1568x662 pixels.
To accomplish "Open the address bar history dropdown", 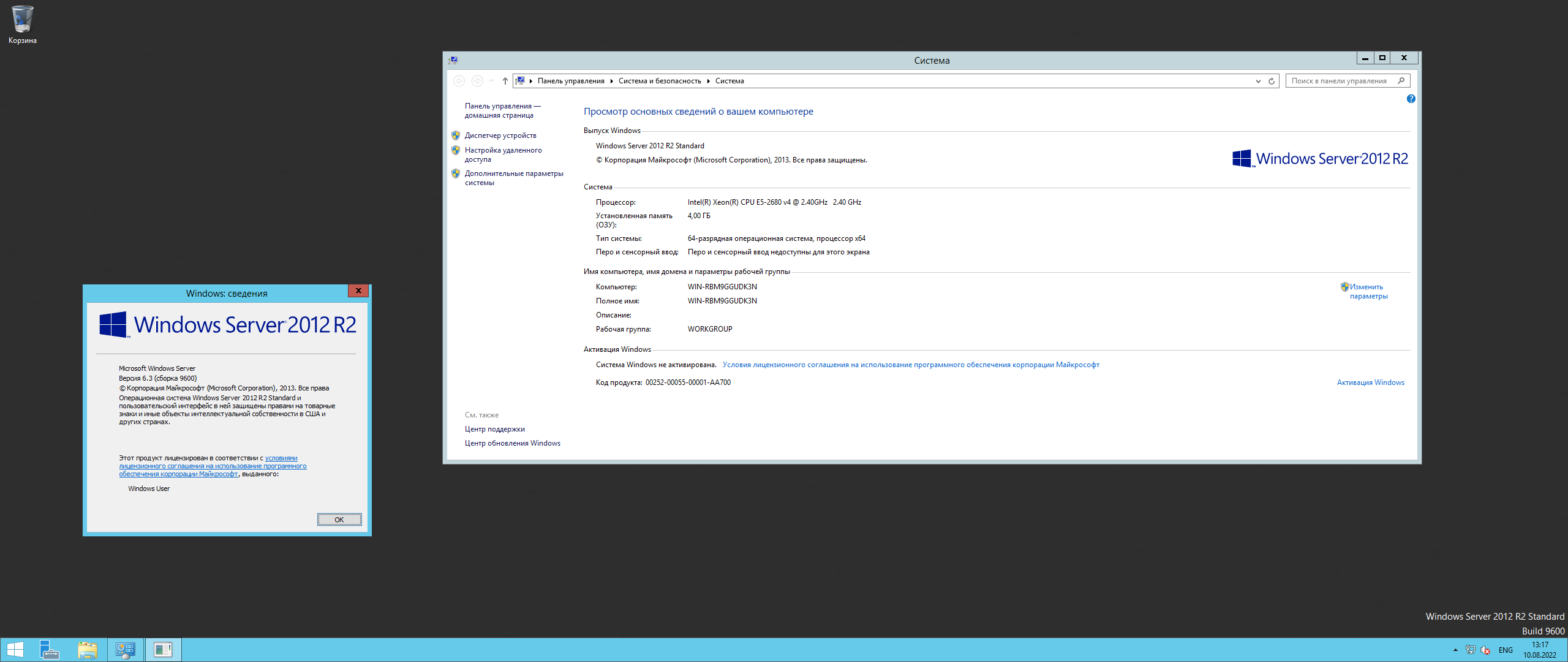I will pyautogui.click(x=1258, y=81).
